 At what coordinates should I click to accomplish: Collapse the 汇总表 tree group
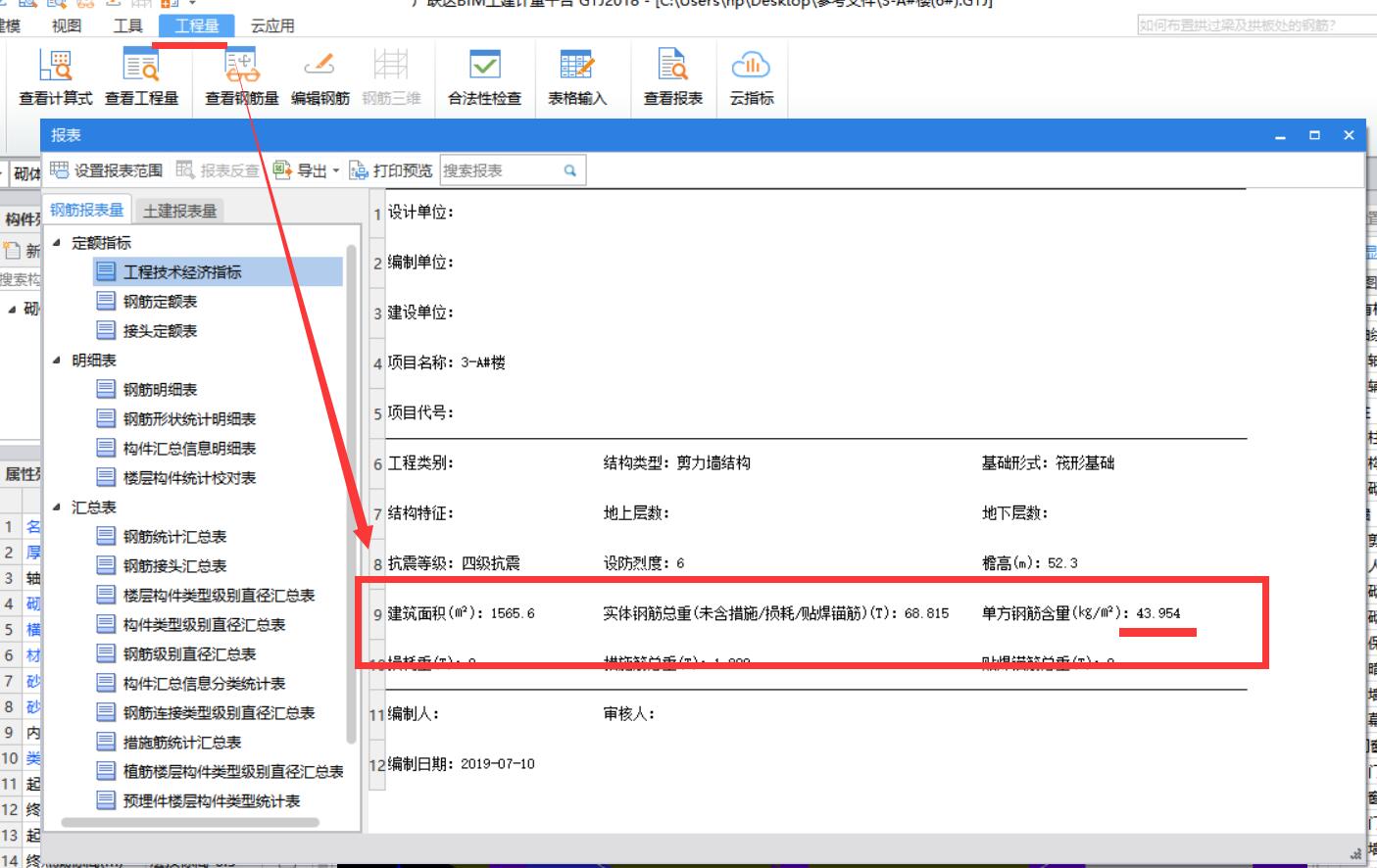(56, 506)
